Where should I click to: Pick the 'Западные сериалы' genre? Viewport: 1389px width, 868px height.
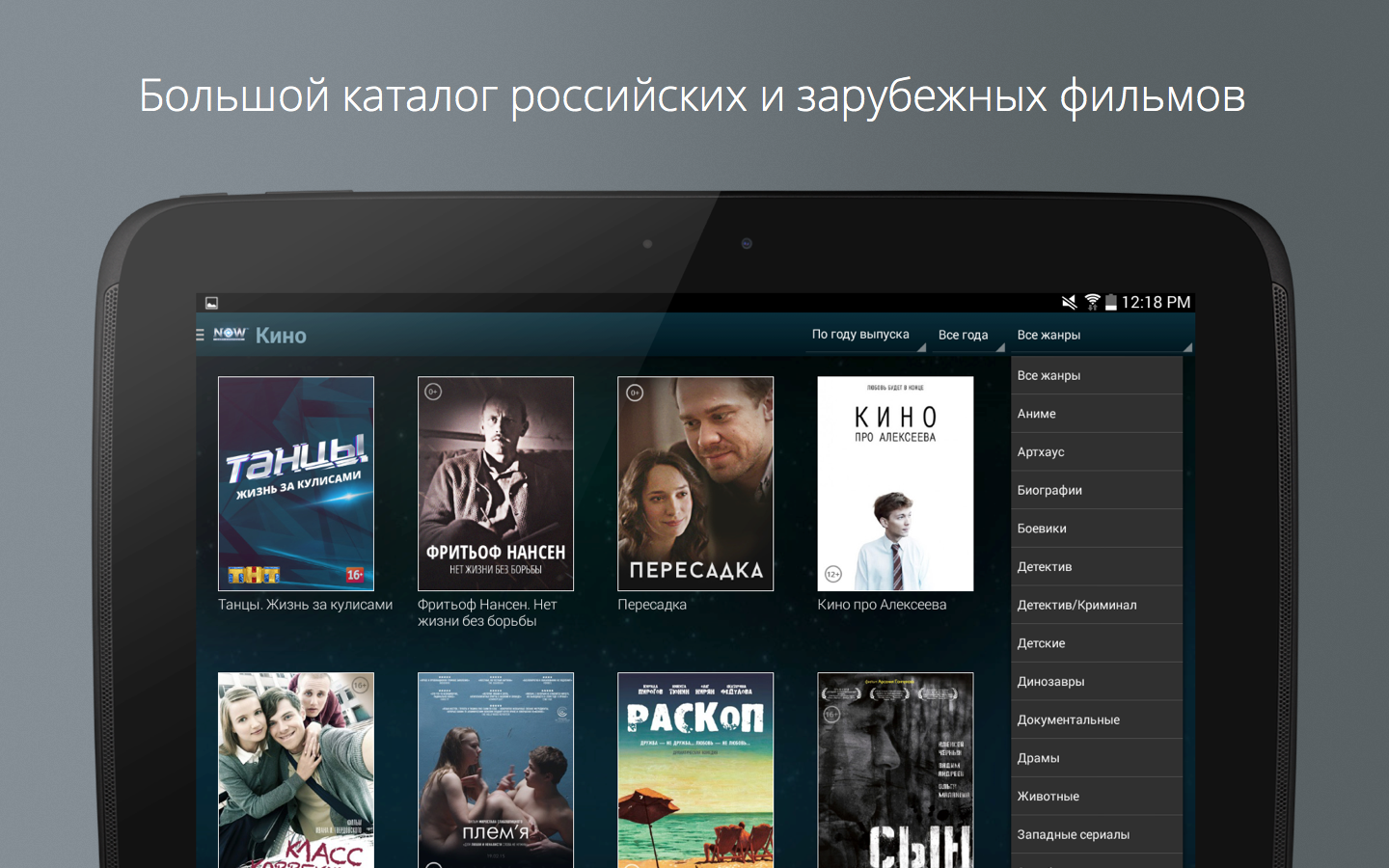coord(1097,834)
